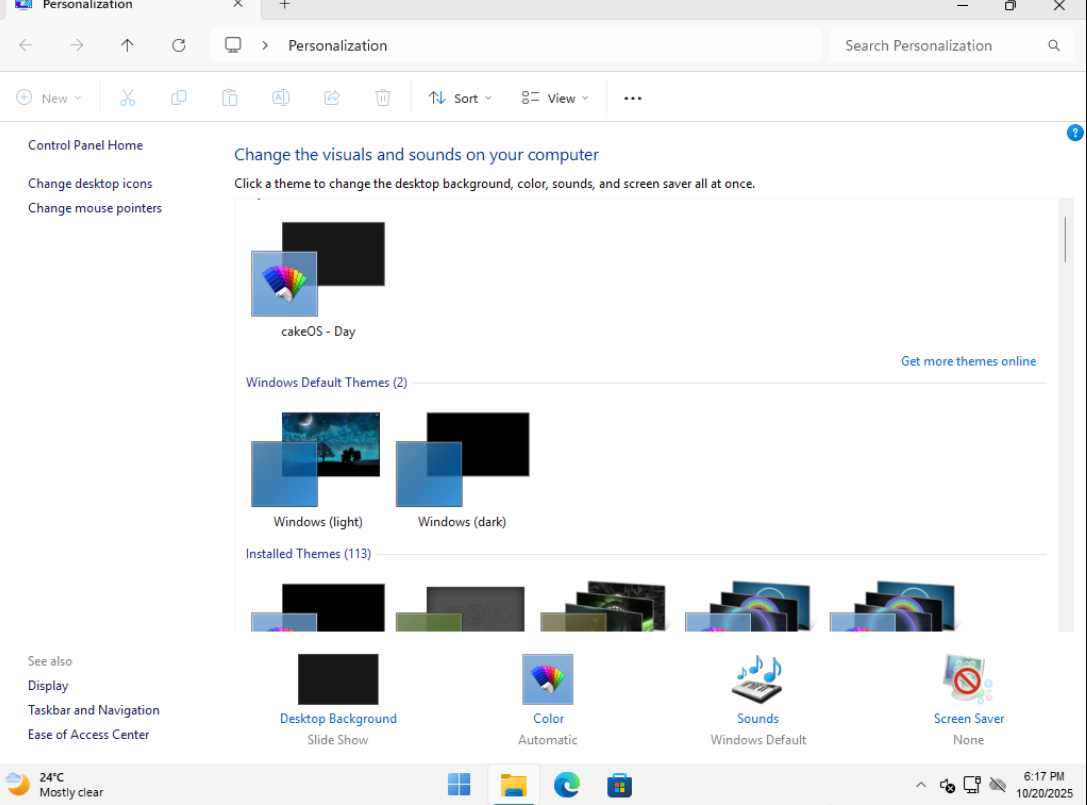Expand the Sort dropdown
Image resolution: width=1087 pixels, height=805 pixels.
tap(460, 98)
